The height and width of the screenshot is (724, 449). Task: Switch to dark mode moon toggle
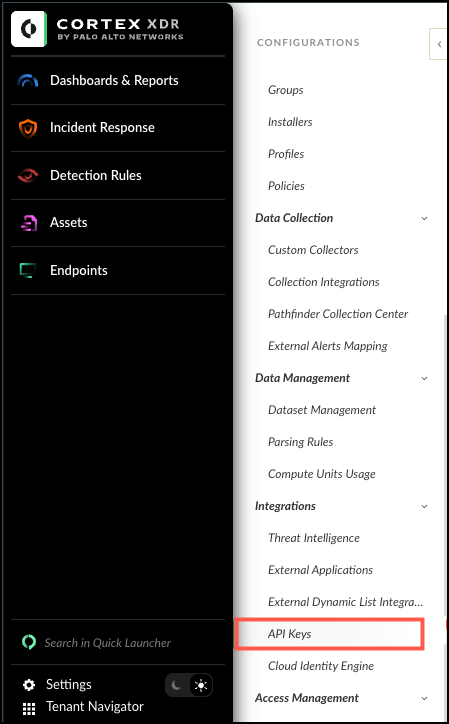click(x=177, y=686)
